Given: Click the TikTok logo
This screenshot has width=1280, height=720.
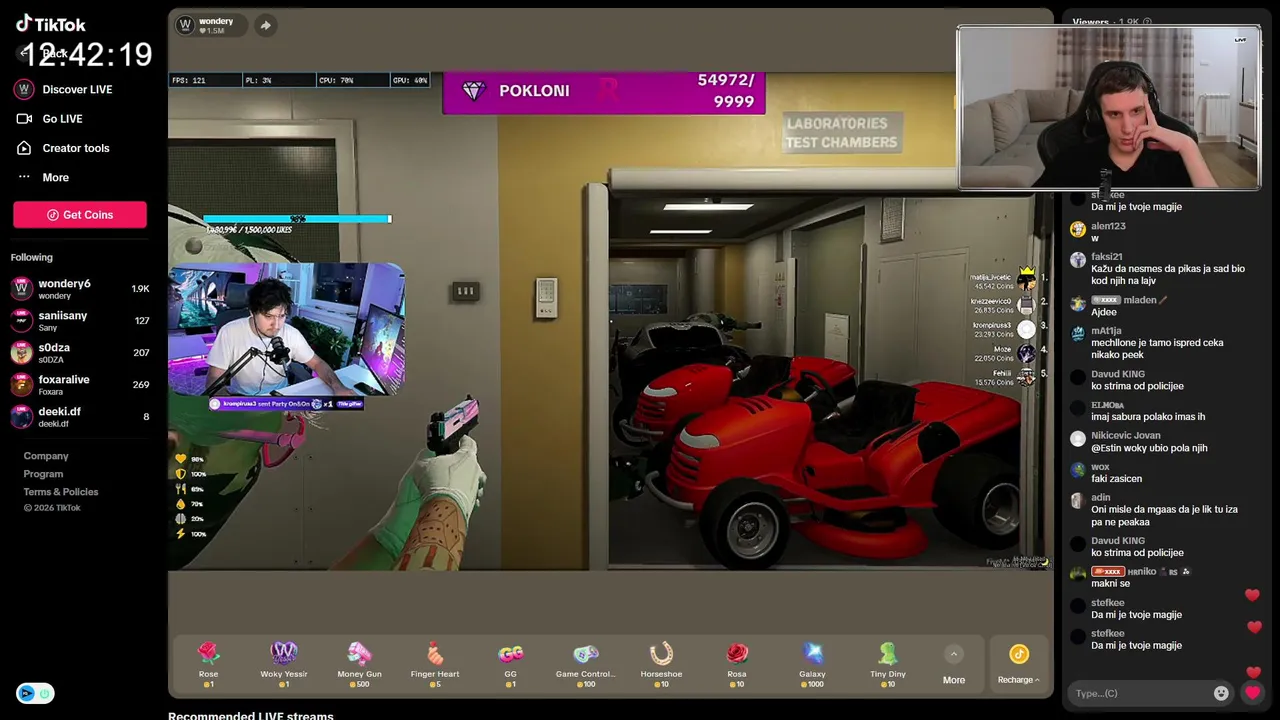Looking at the screenshot, I should click(x=51, y=24).
